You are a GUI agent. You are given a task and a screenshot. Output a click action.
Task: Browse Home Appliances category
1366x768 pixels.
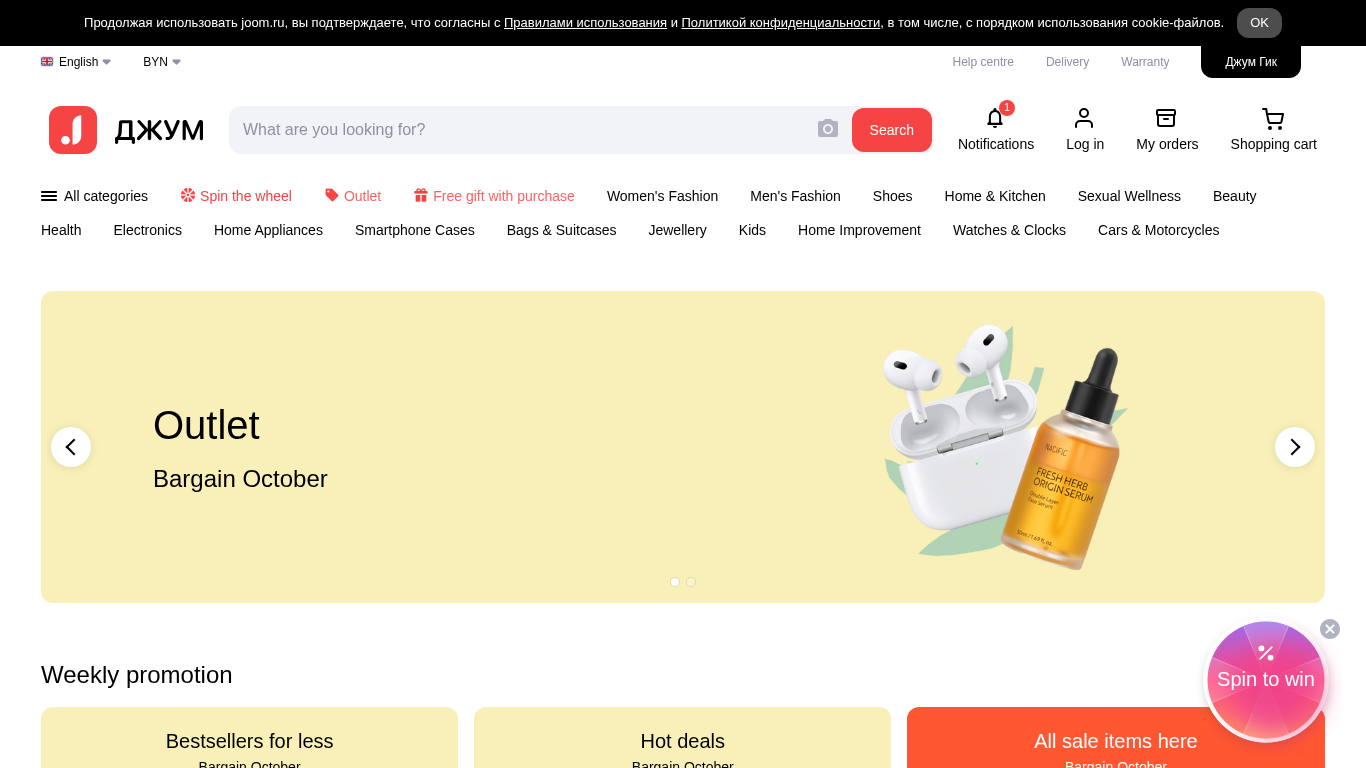(268, 230)
